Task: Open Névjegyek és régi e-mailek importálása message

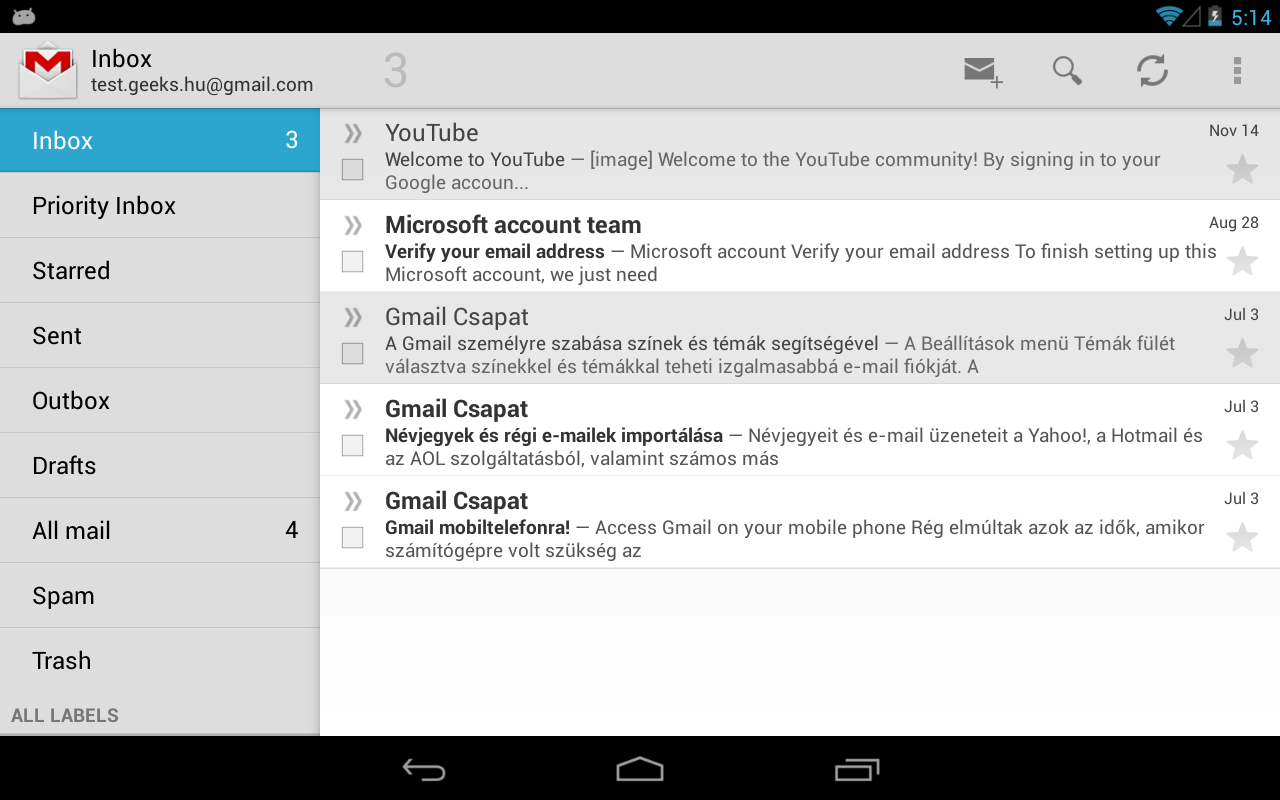Action: (800, 430)
